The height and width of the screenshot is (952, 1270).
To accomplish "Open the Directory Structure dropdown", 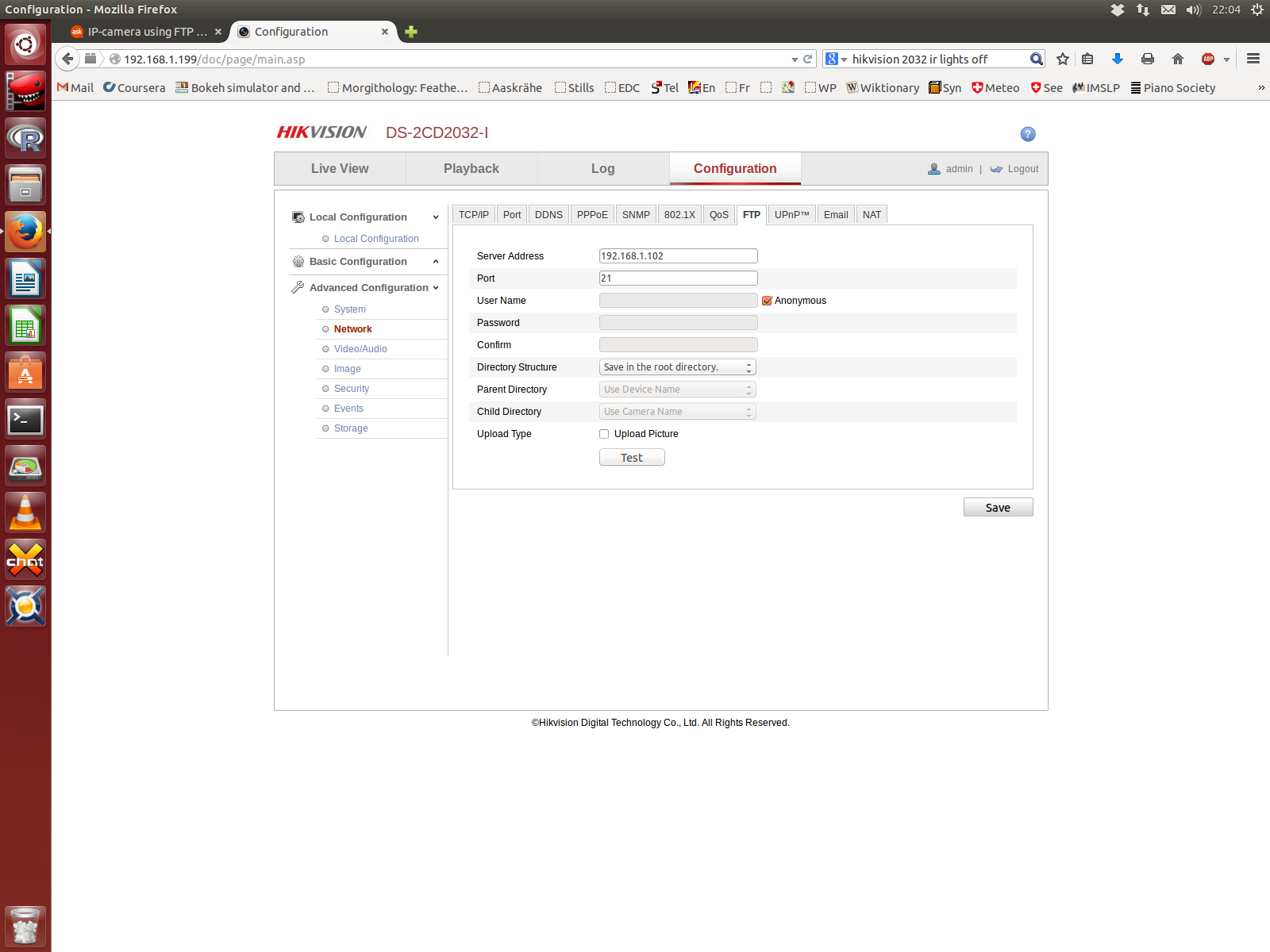I will point(677,367).
